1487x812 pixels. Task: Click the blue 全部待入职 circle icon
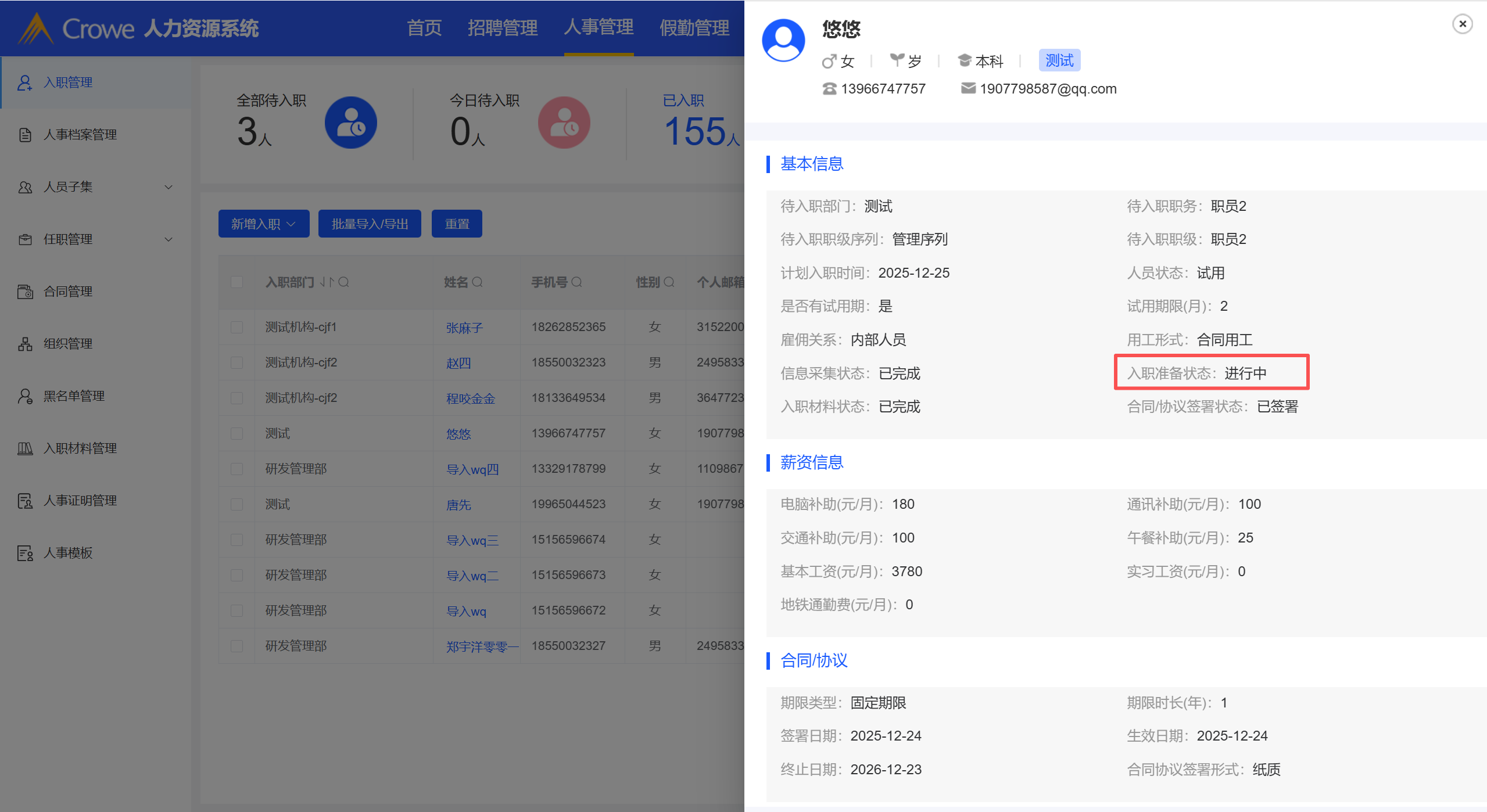point(350,123)
